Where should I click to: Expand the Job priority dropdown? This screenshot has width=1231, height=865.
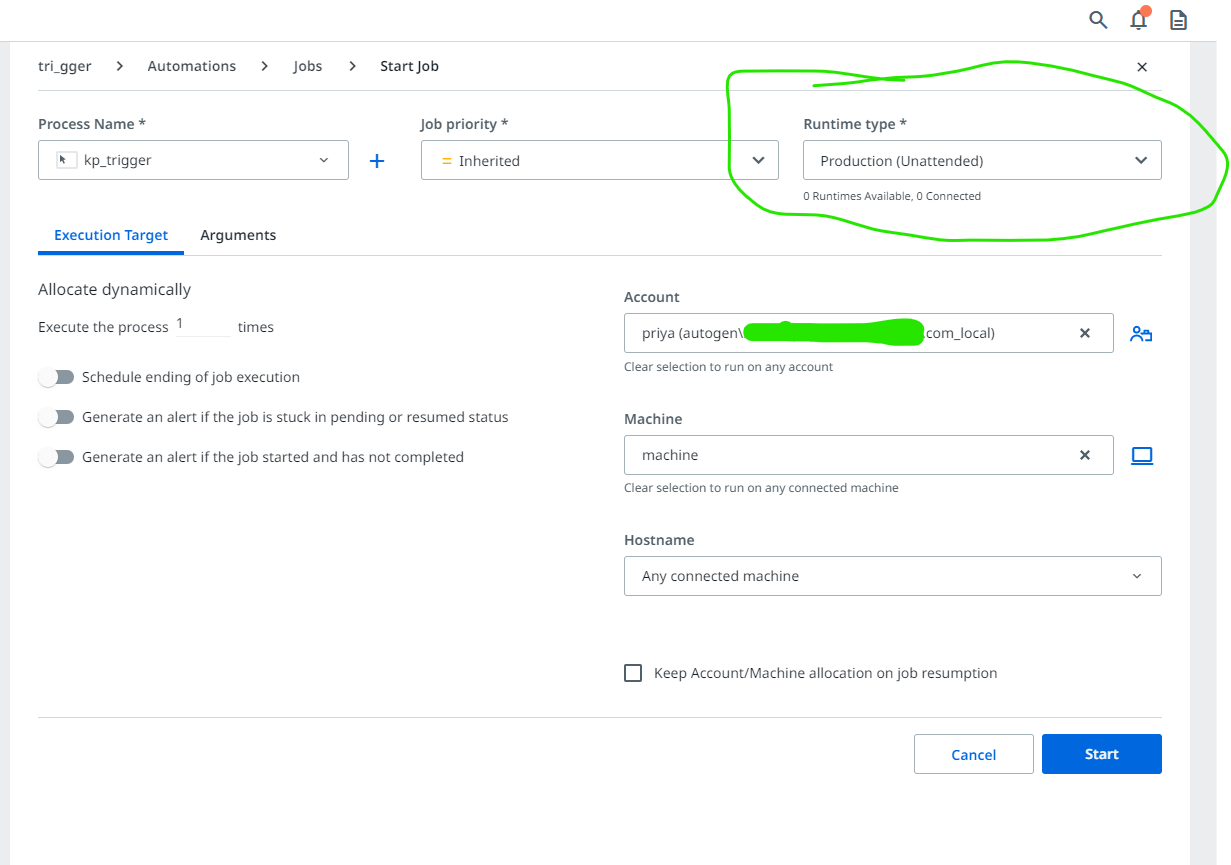599,160
